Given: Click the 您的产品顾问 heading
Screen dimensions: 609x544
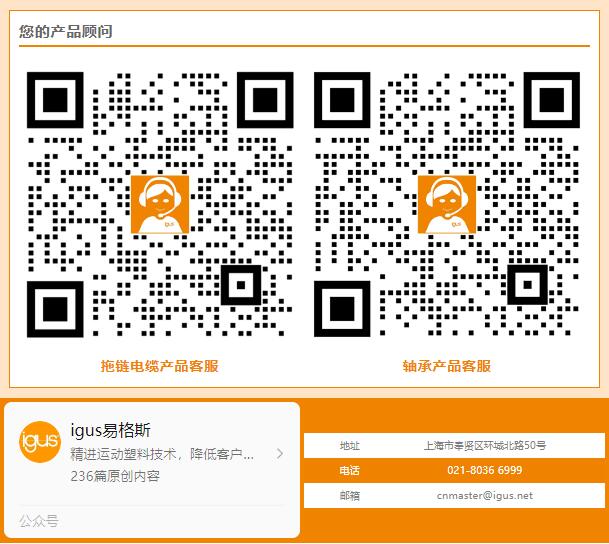Looking at the screenshot, I should 66,31.
